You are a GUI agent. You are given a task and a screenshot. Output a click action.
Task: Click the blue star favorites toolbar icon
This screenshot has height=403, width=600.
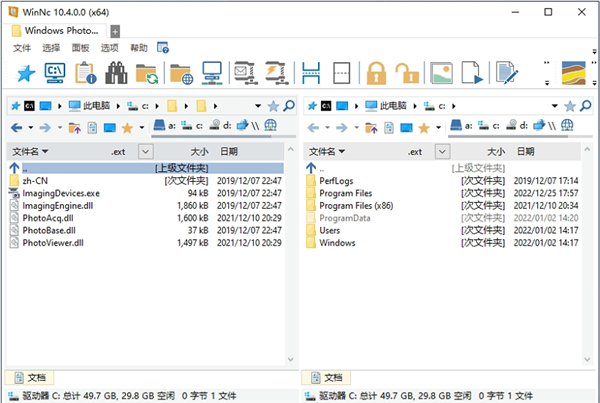pos(25,73)
